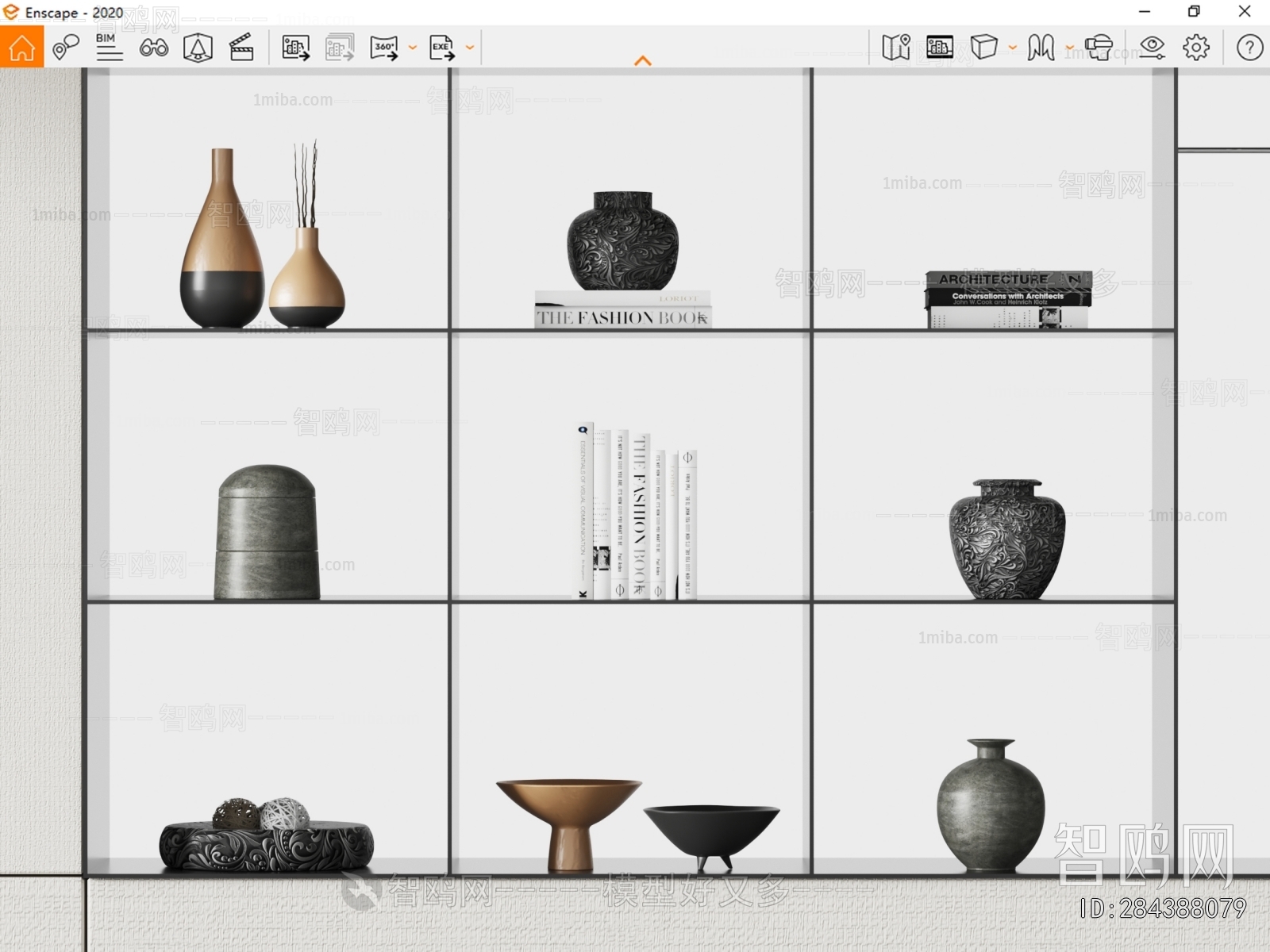The image size is (1270, 952).
Task: Click the tall two-tone vase
Action: 222,238
